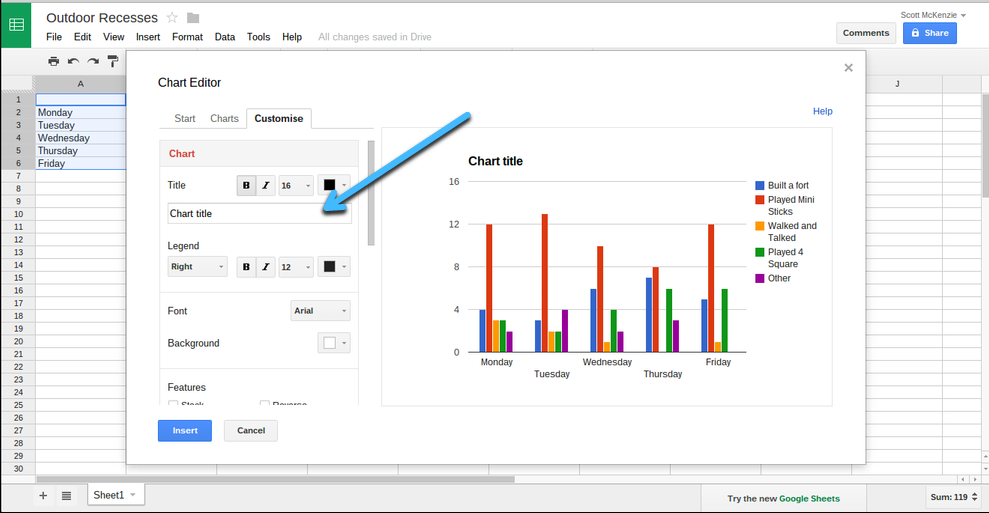
Task: Open the Sum: 119 dropdown
Action: click(954, 497)
